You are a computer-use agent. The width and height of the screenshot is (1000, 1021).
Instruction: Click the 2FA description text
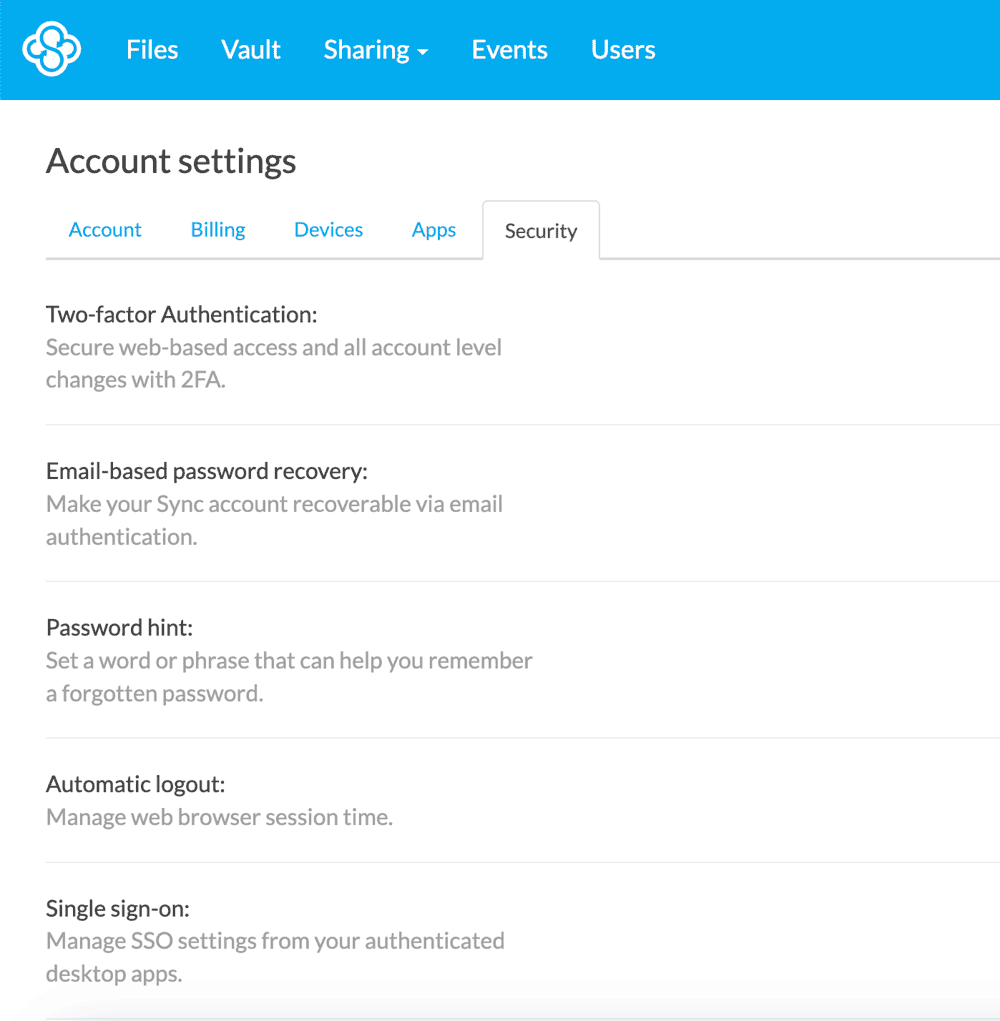click(273, 363)
